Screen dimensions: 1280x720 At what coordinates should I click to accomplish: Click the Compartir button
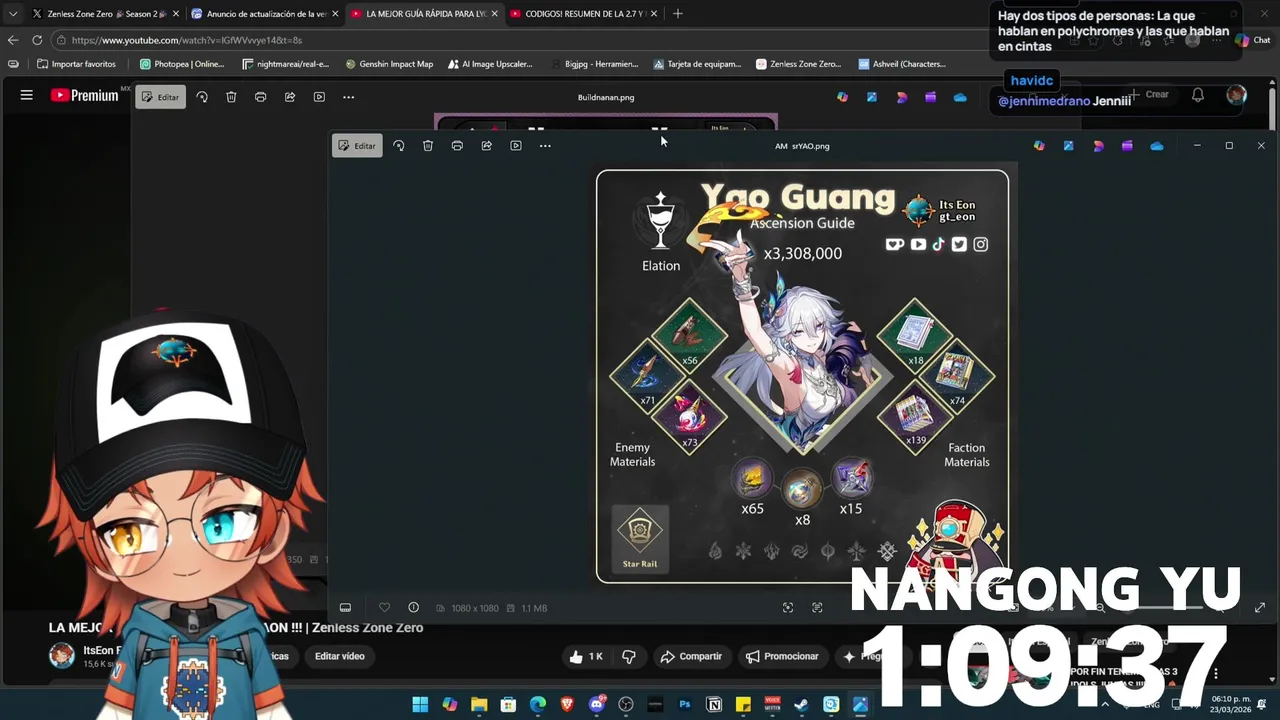(x=691, y=657)
